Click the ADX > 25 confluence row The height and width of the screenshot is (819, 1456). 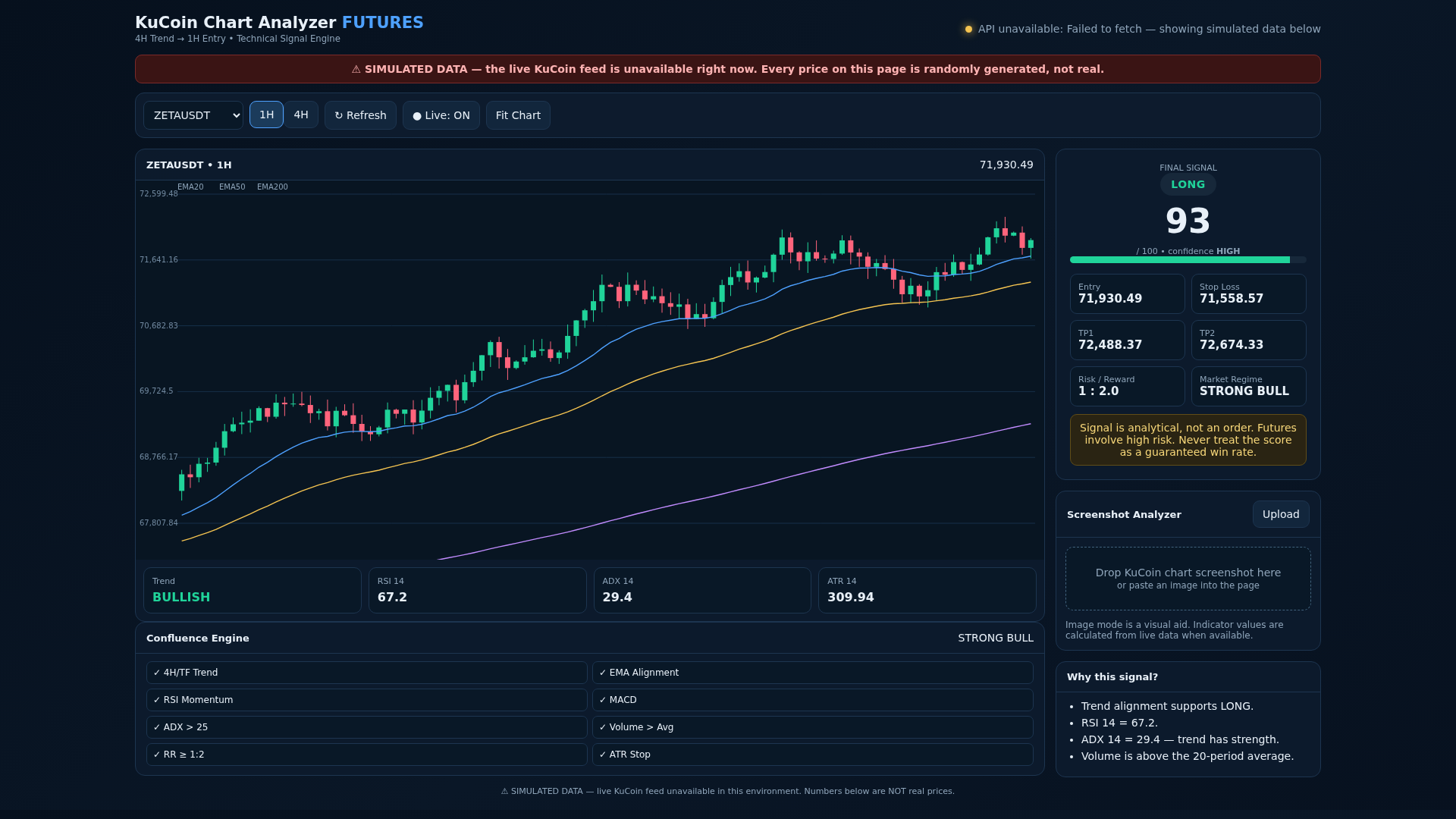point(367,727)
